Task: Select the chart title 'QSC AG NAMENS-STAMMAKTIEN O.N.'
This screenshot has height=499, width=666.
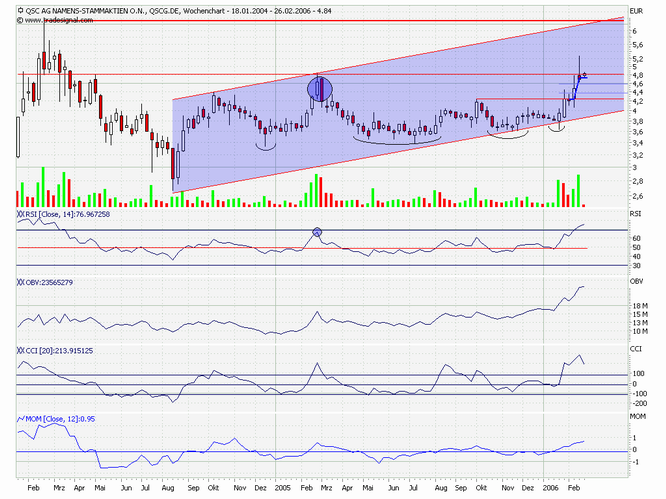Action: coord(86,11)
